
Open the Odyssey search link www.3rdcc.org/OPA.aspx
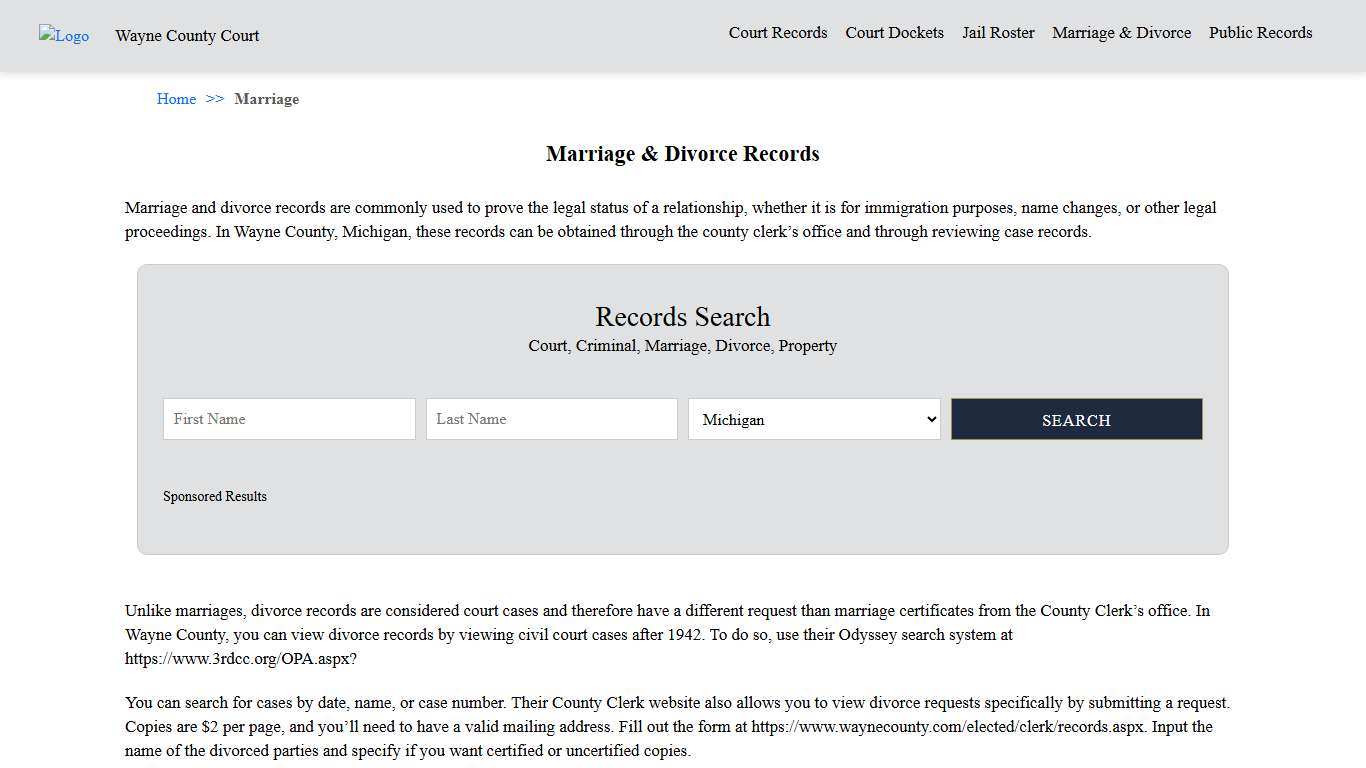pyautogui.click(x=238, y=658)
